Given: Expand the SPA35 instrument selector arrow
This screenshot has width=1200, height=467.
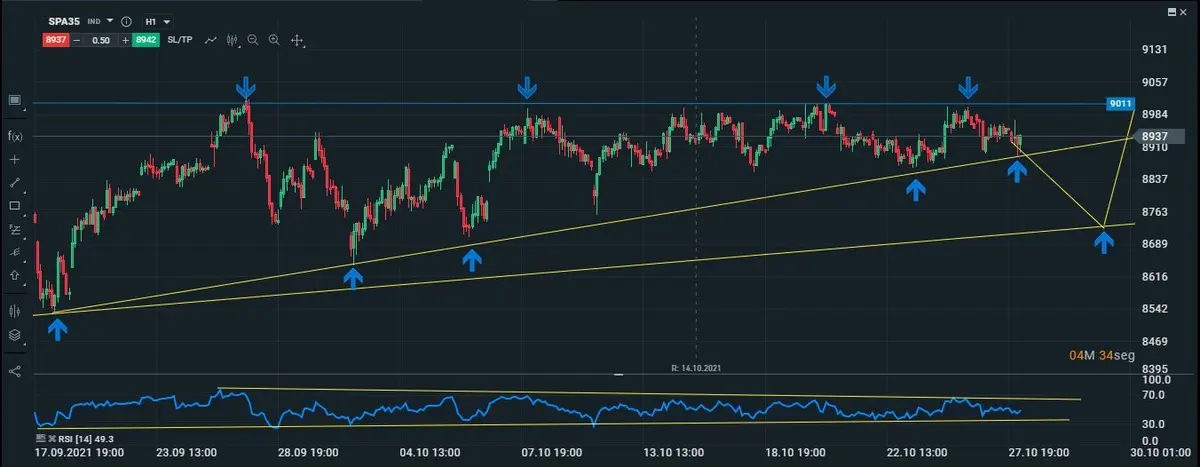Looking at the screenshot, I should coord(110,21).
